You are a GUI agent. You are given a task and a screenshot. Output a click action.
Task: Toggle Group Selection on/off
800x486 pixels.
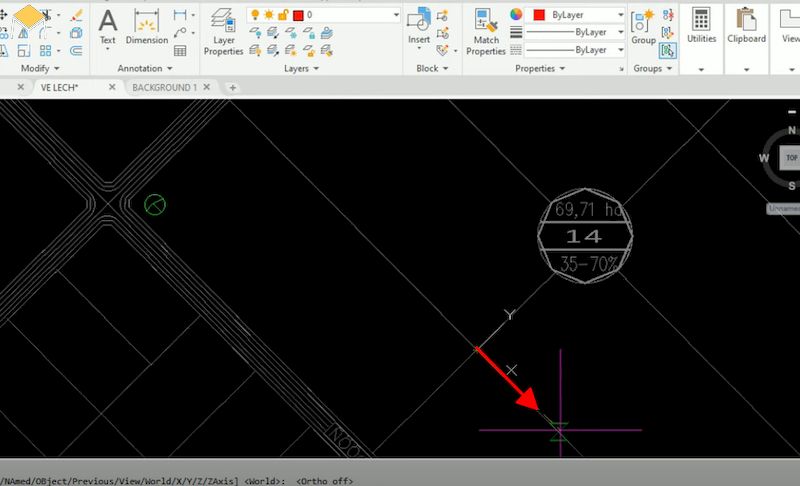pos(668,50)
